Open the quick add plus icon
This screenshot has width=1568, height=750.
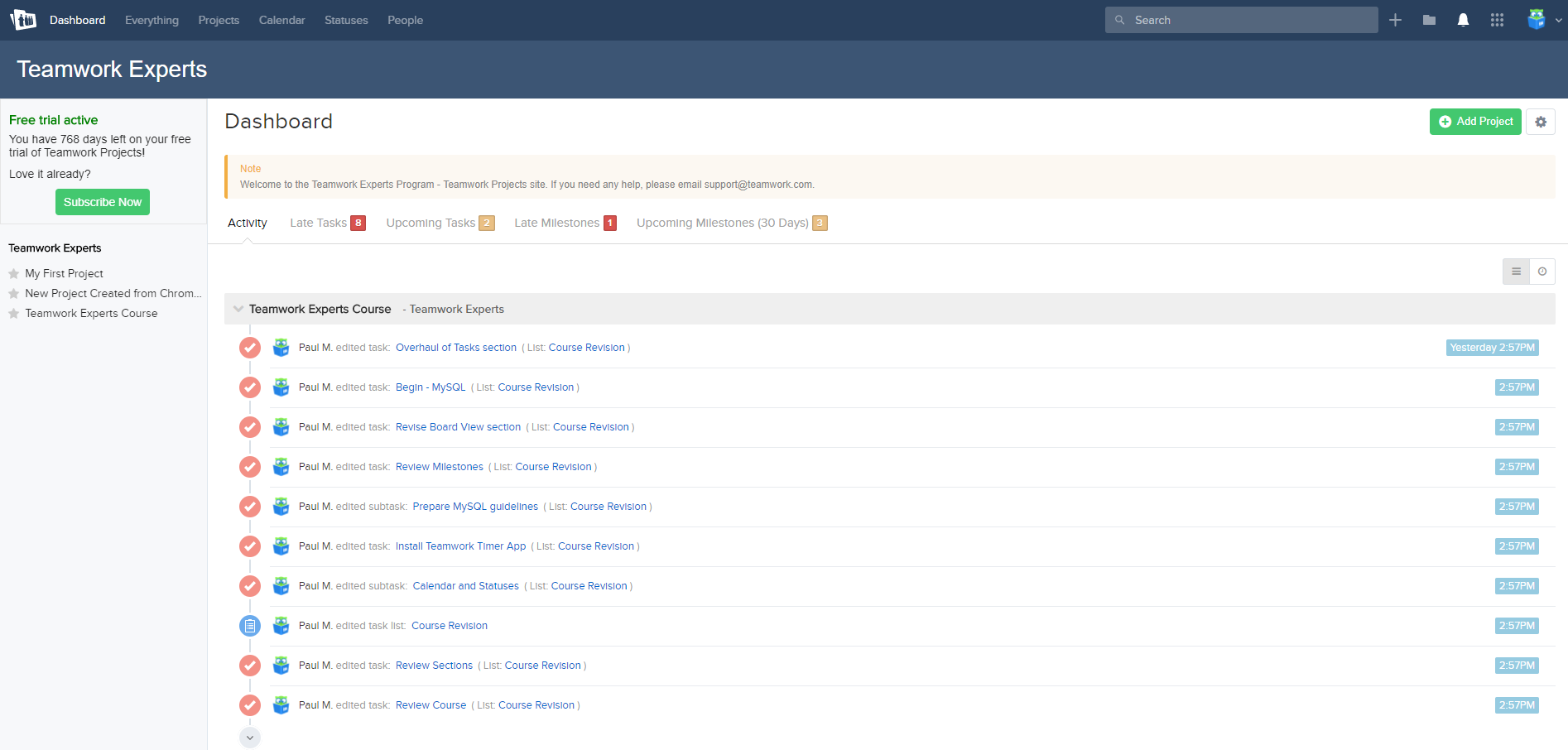click(1395, 20)
